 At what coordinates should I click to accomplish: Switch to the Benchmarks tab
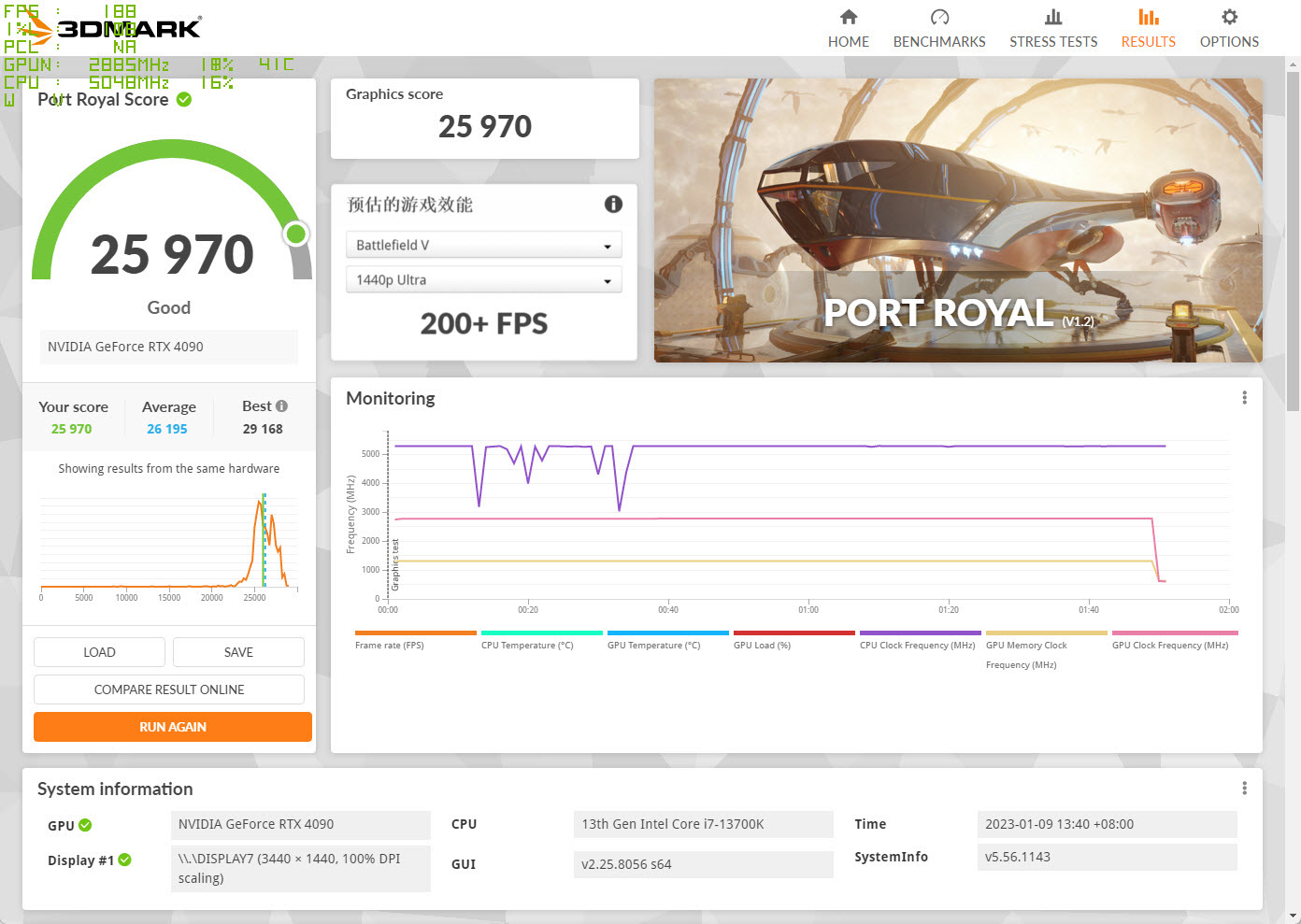pyautogui.click(x=939, y=28)
